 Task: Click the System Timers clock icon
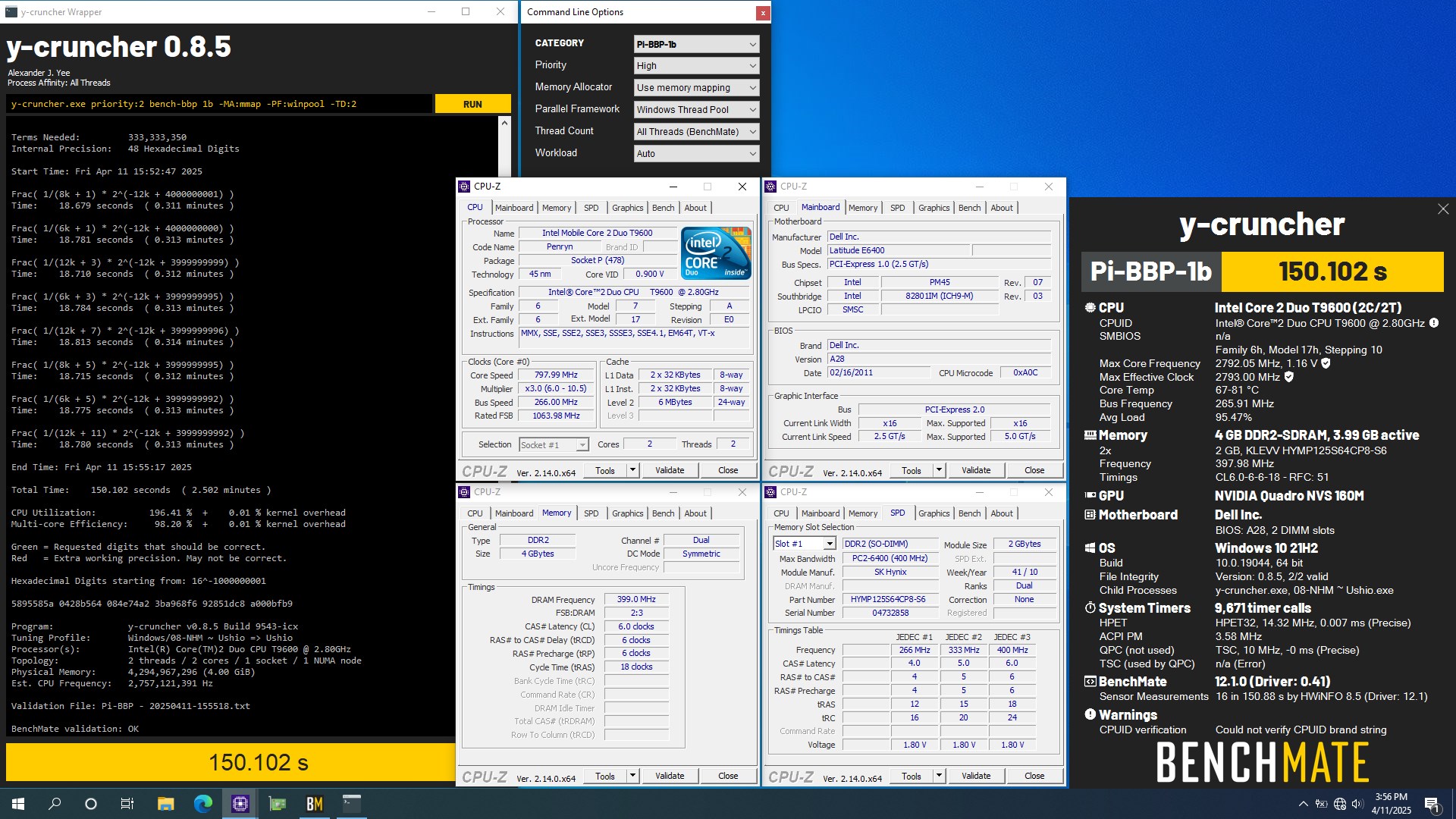click(1090, 608)
